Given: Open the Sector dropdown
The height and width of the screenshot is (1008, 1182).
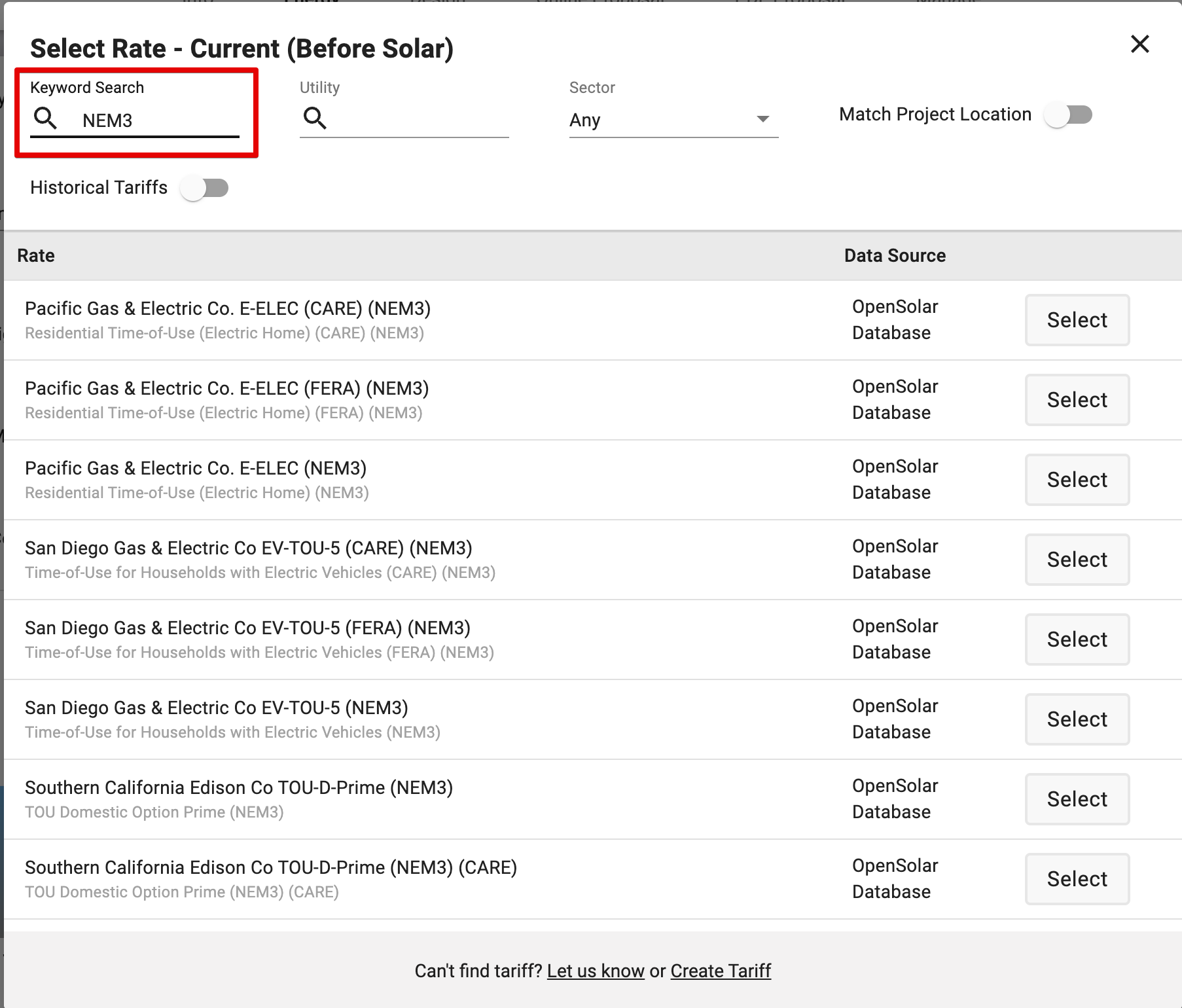Looking at the screenshot, I should tap(673, 120).
